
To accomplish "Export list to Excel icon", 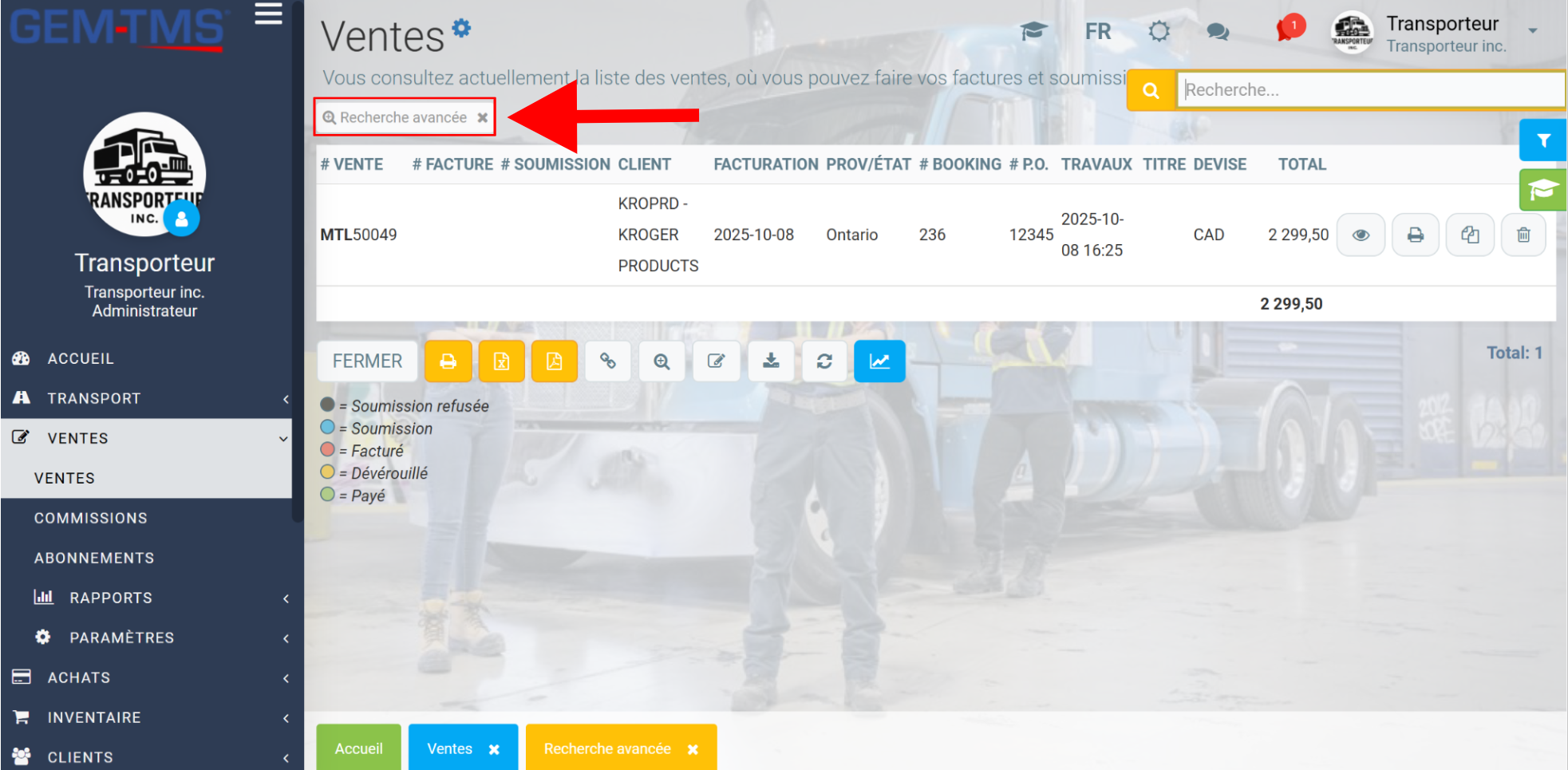I will [501, 361].
